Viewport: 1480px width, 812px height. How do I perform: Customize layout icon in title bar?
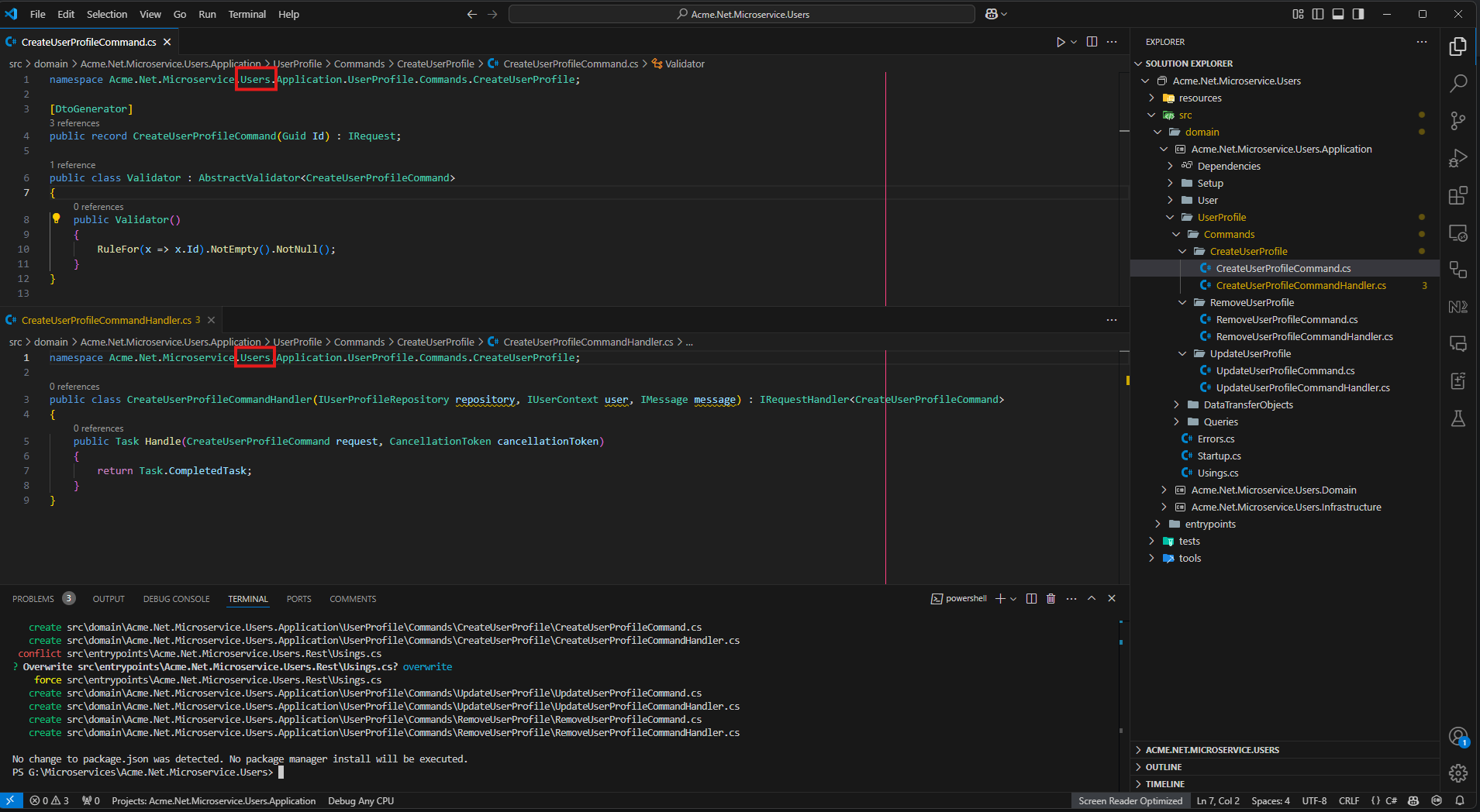[1298, 14]
